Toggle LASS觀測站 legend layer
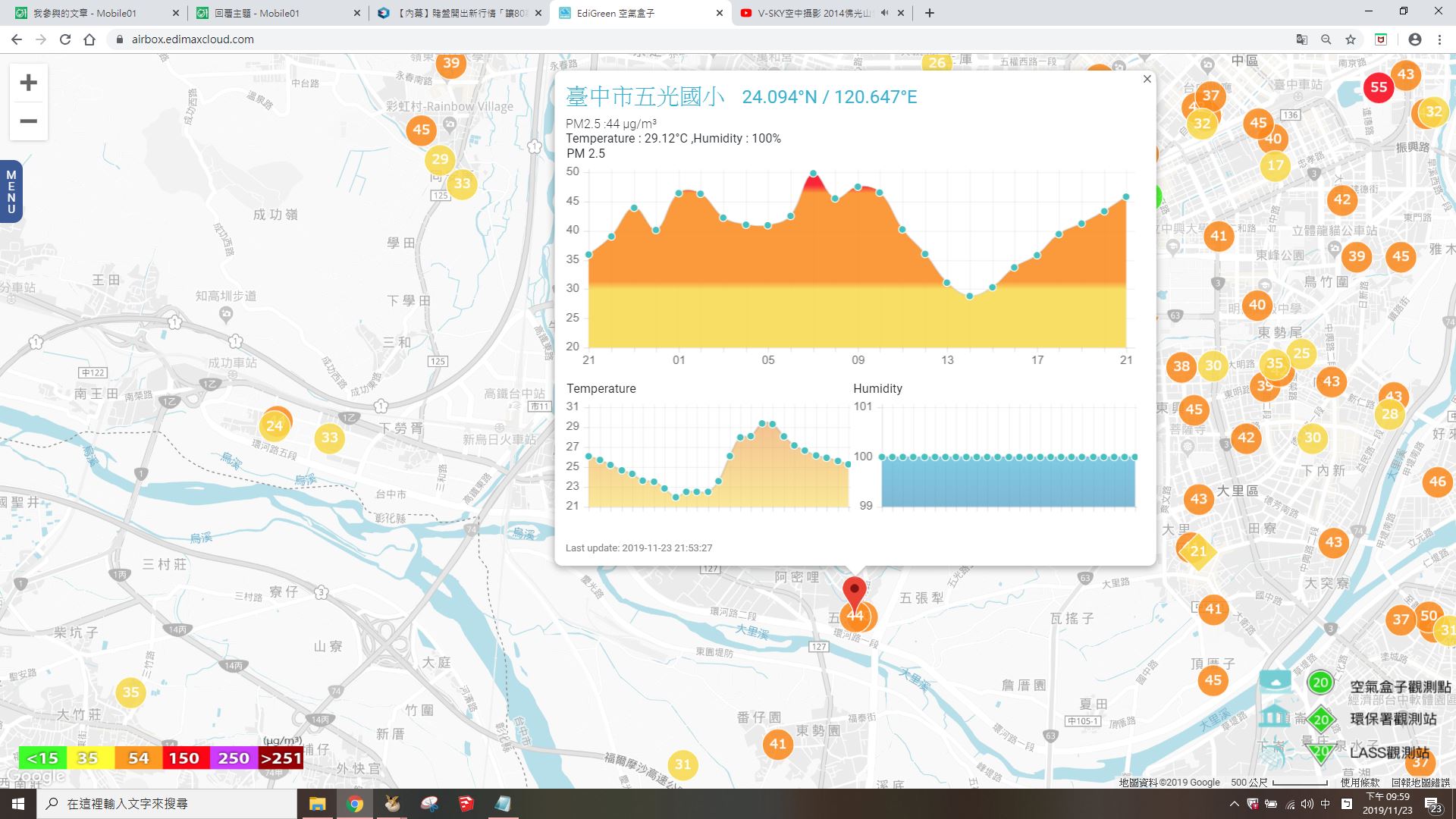This screenshot has height=819, width=1456. [x=1389, y=752]
